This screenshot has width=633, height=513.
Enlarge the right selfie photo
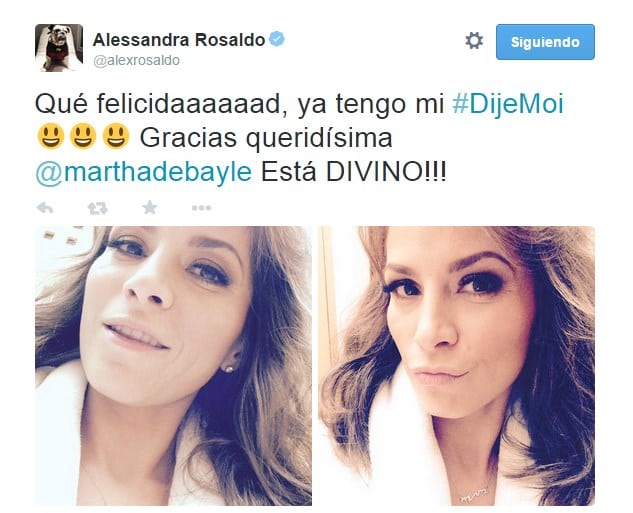pyautogui.click(x=456, y=366)
